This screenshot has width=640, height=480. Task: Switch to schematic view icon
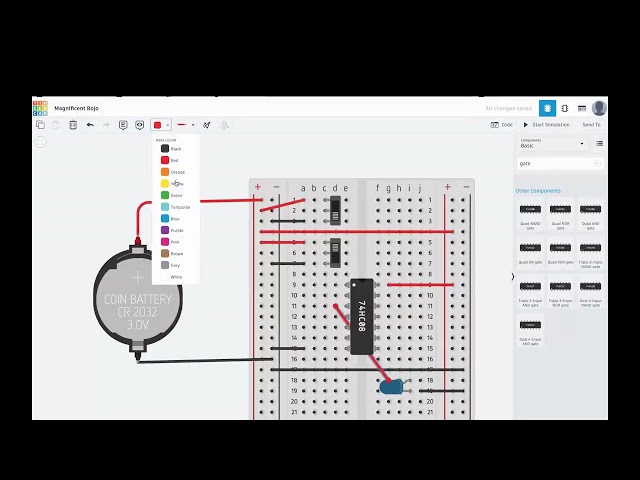[564, 108]
